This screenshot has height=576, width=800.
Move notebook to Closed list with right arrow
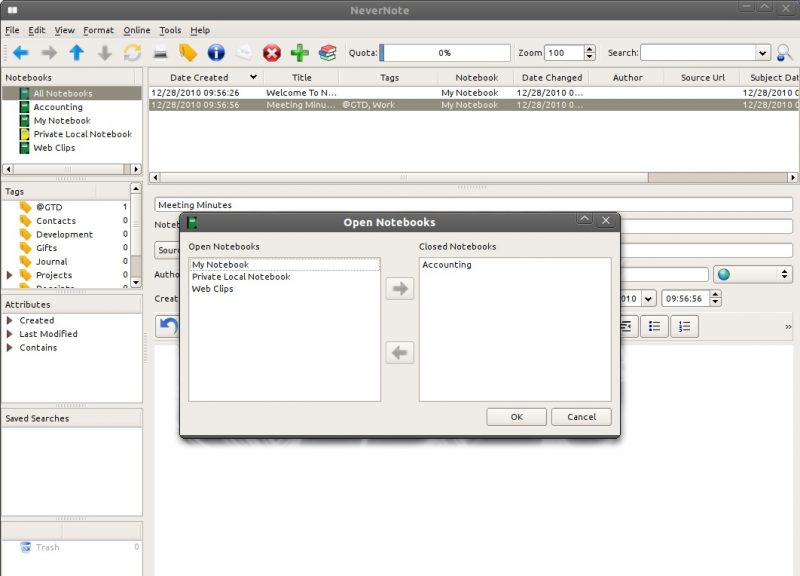pos(399,289)
